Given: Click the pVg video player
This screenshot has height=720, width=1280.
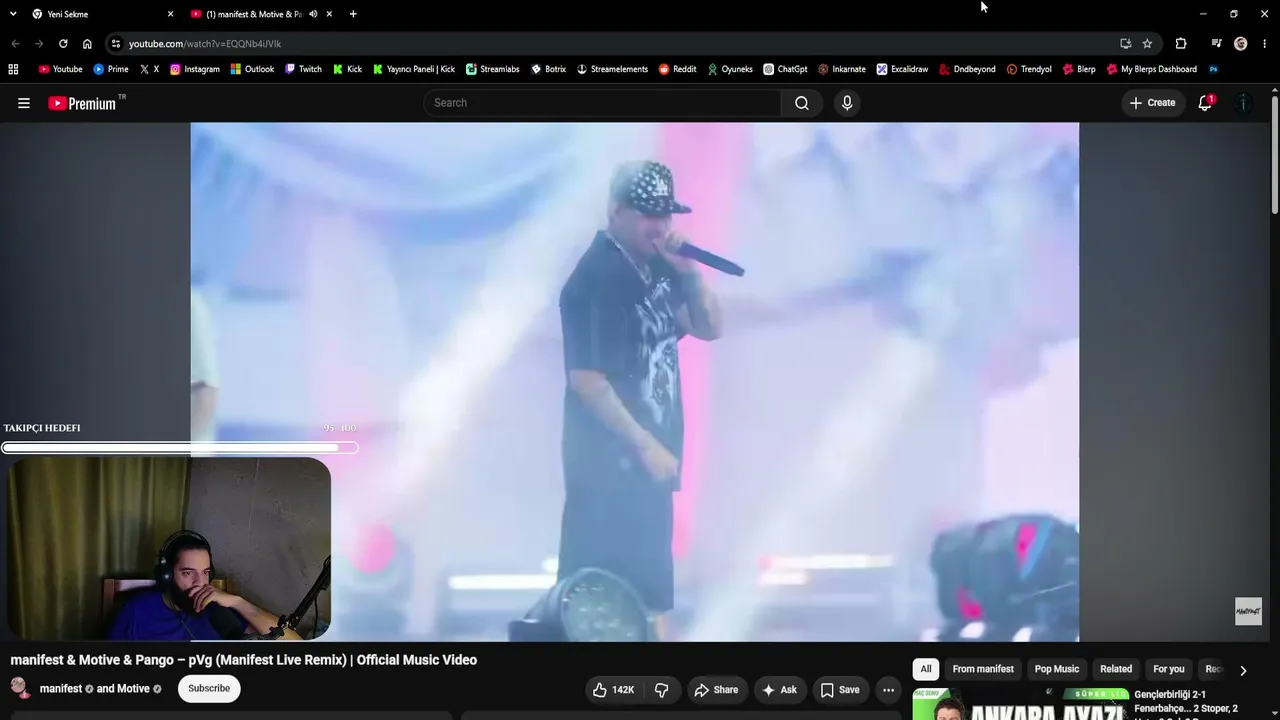Looking at the screenshot, I should coord(635,381).
